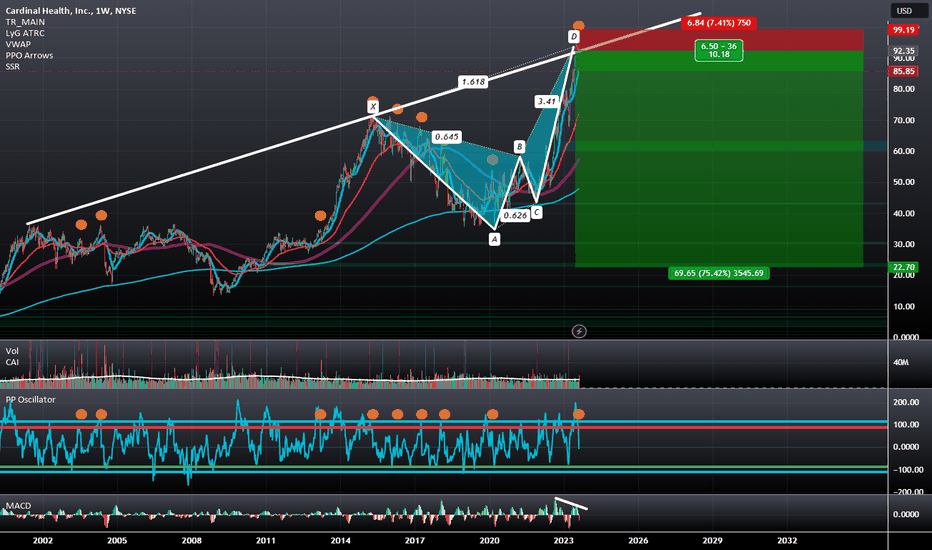Click the 92.35 price label on axis
932x550 pixels.
903,51
